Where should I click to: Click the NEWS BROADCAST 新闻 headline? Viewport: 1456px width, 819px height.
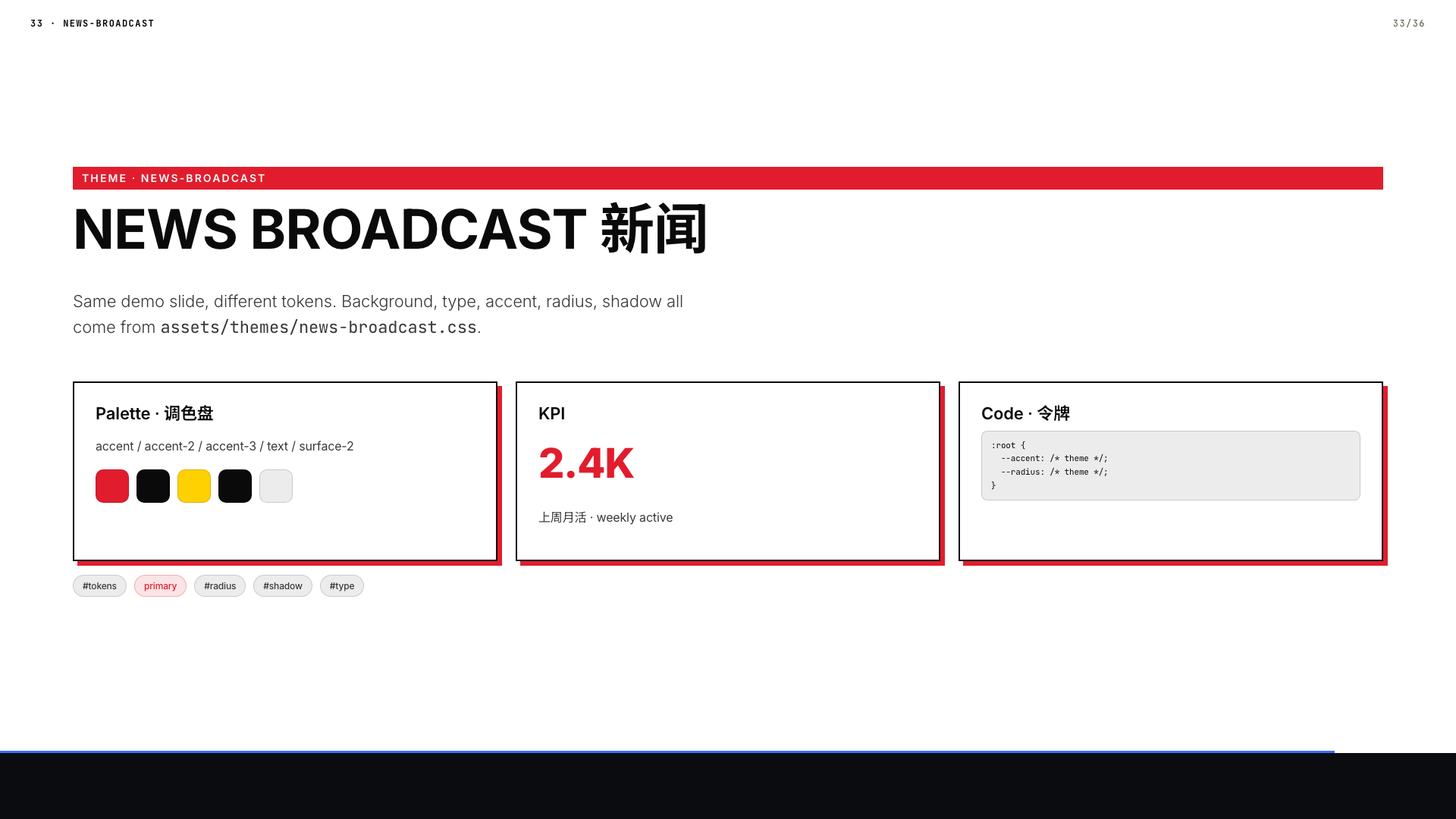point(390,229)
